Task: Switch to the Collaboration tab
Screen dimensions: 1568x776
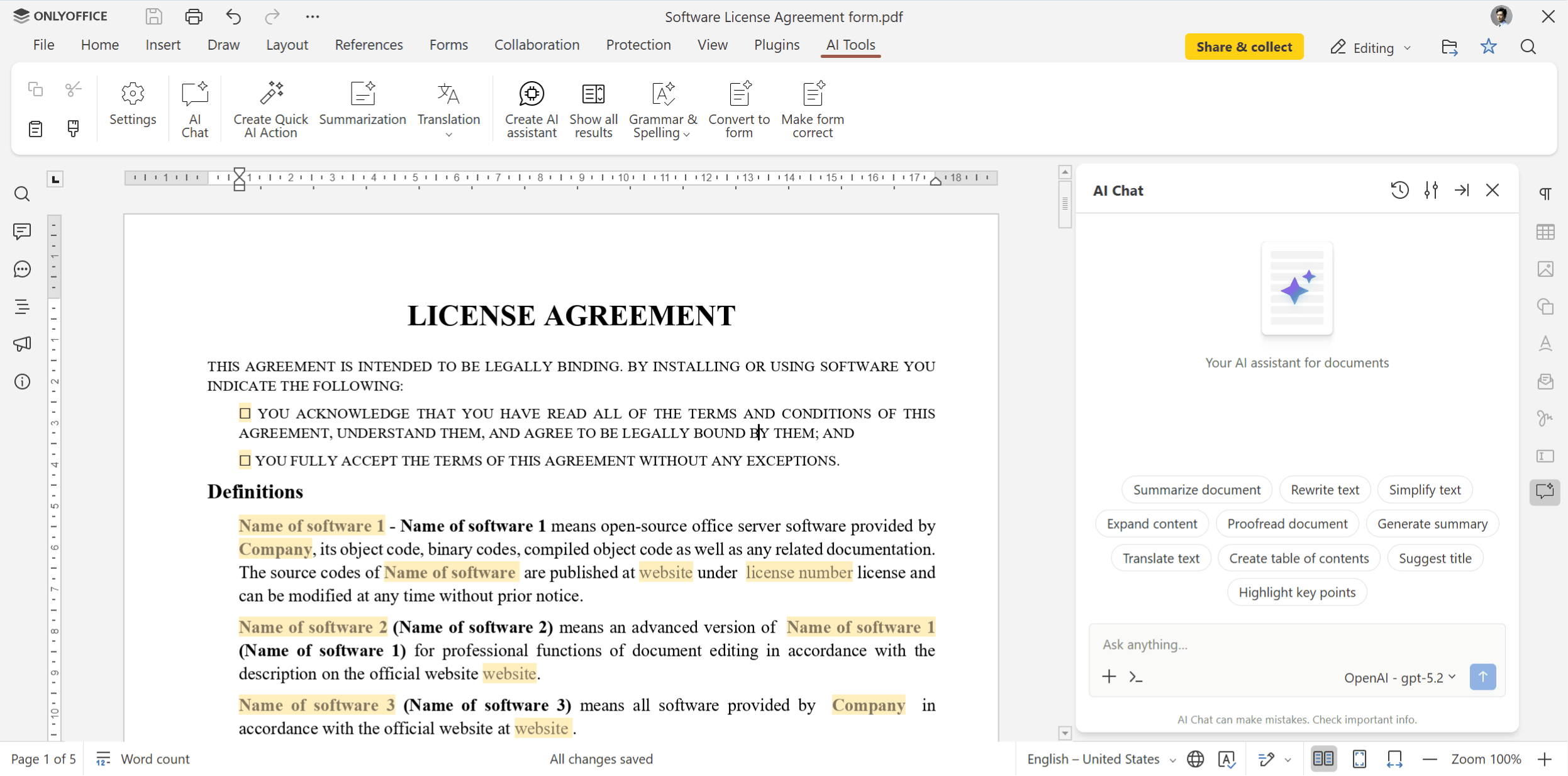Action: (x=537, y=45)
